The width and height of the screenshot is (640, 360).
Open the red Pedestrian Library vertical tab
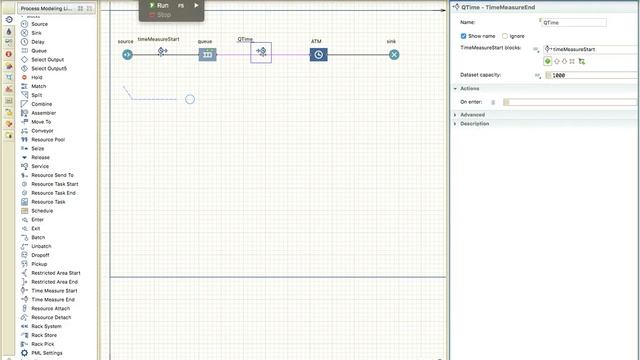(9, 54)
